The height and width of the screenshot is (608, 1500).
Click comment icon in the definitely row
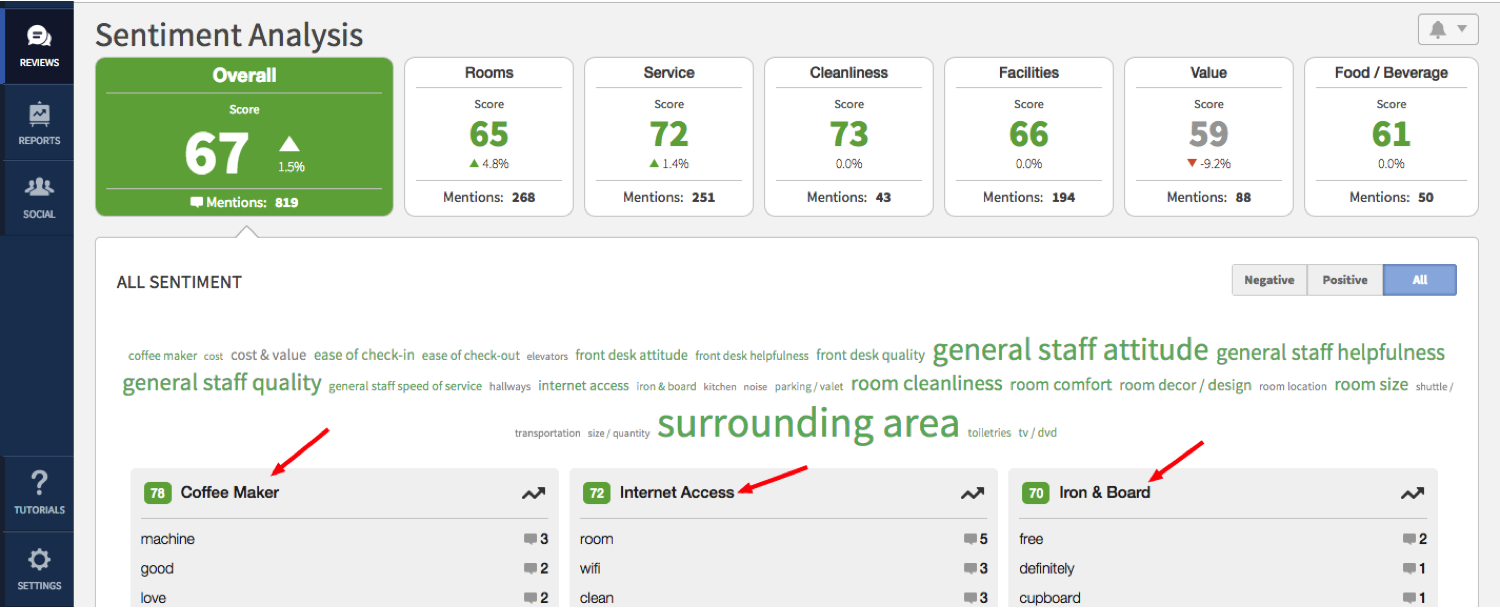[1409, 569]
